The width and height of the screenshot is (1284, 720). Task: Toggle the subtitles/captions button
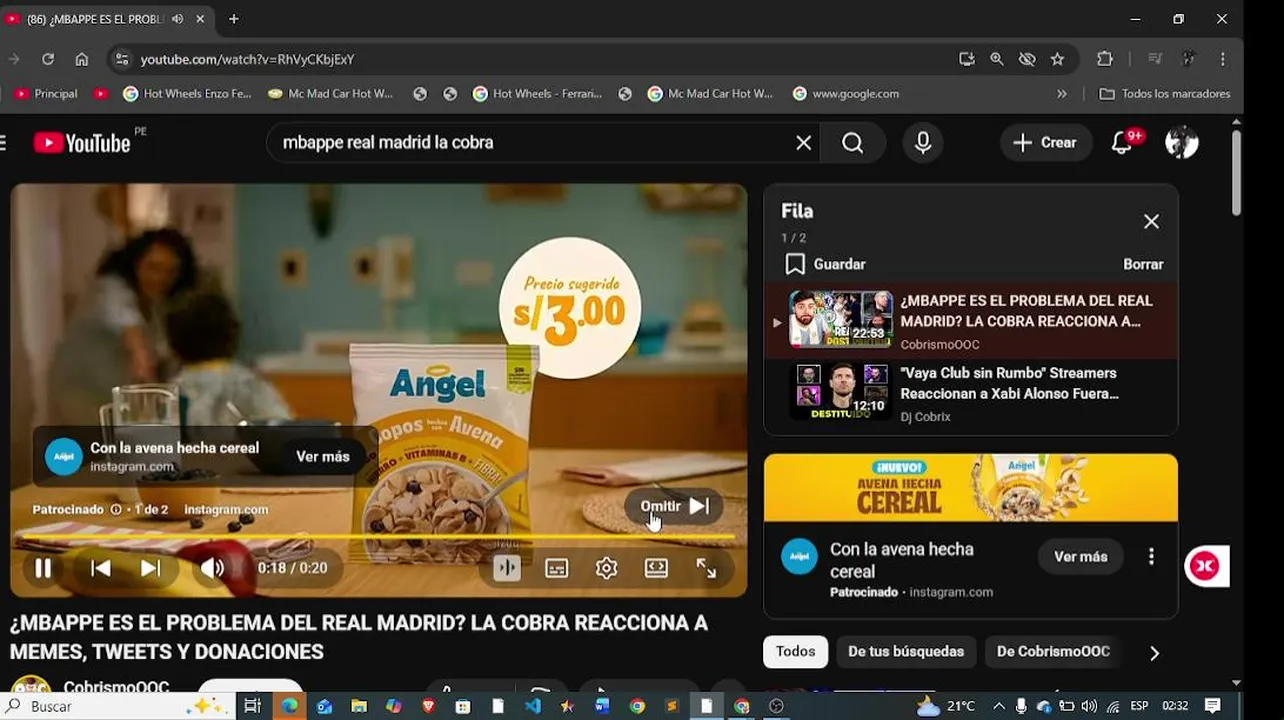click(557, 568)
